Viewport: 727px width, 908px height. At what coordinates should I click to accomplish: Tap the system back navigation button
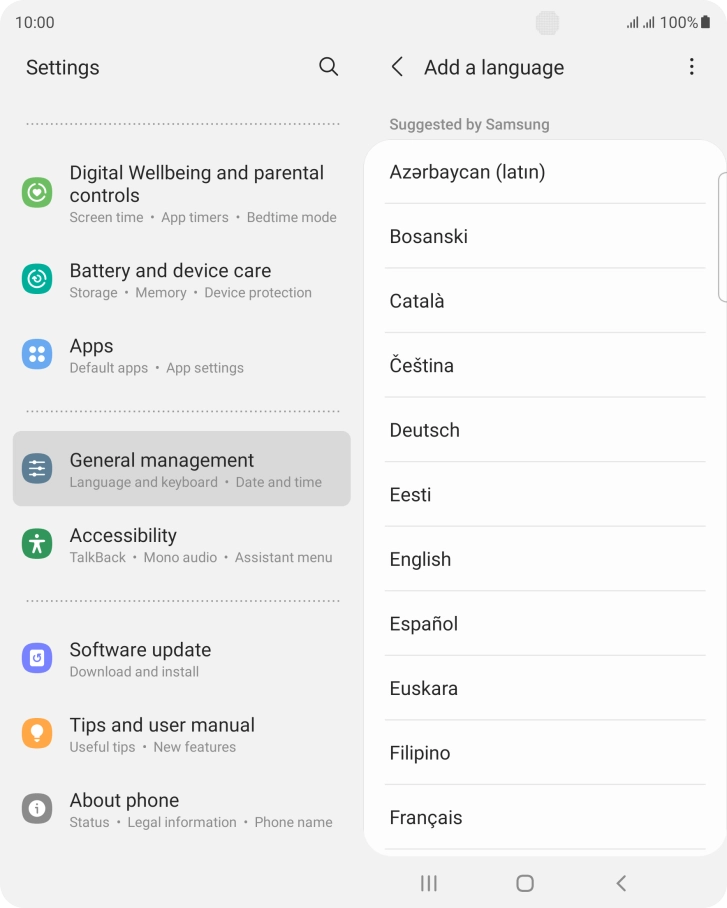pos(621,883)
